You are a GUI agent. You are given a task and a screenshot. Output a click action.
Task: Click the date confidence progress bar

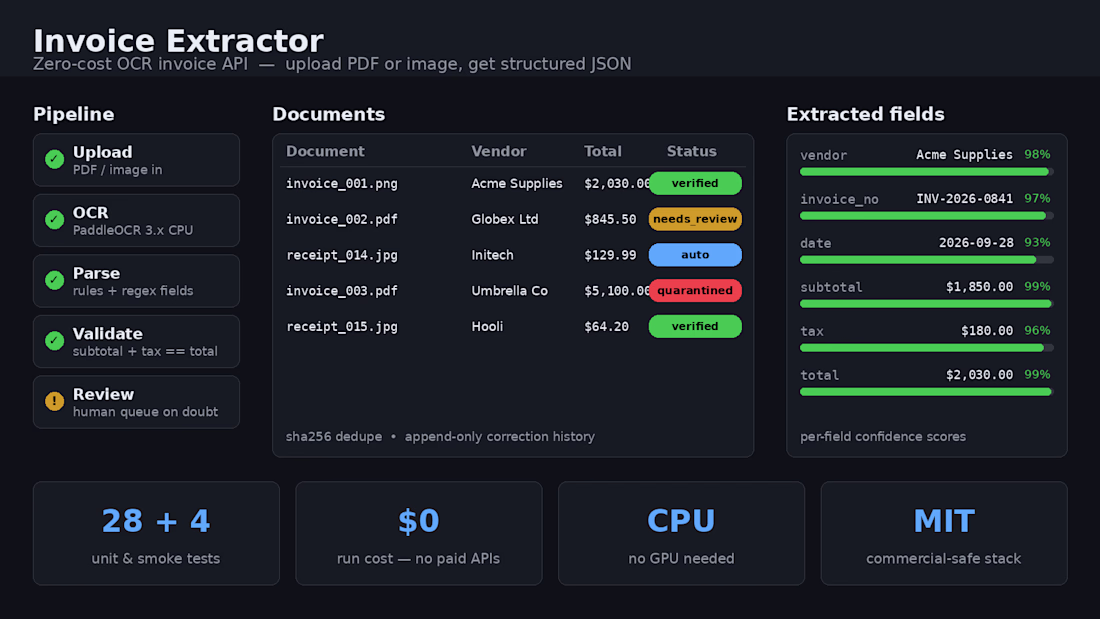(927, 260)
